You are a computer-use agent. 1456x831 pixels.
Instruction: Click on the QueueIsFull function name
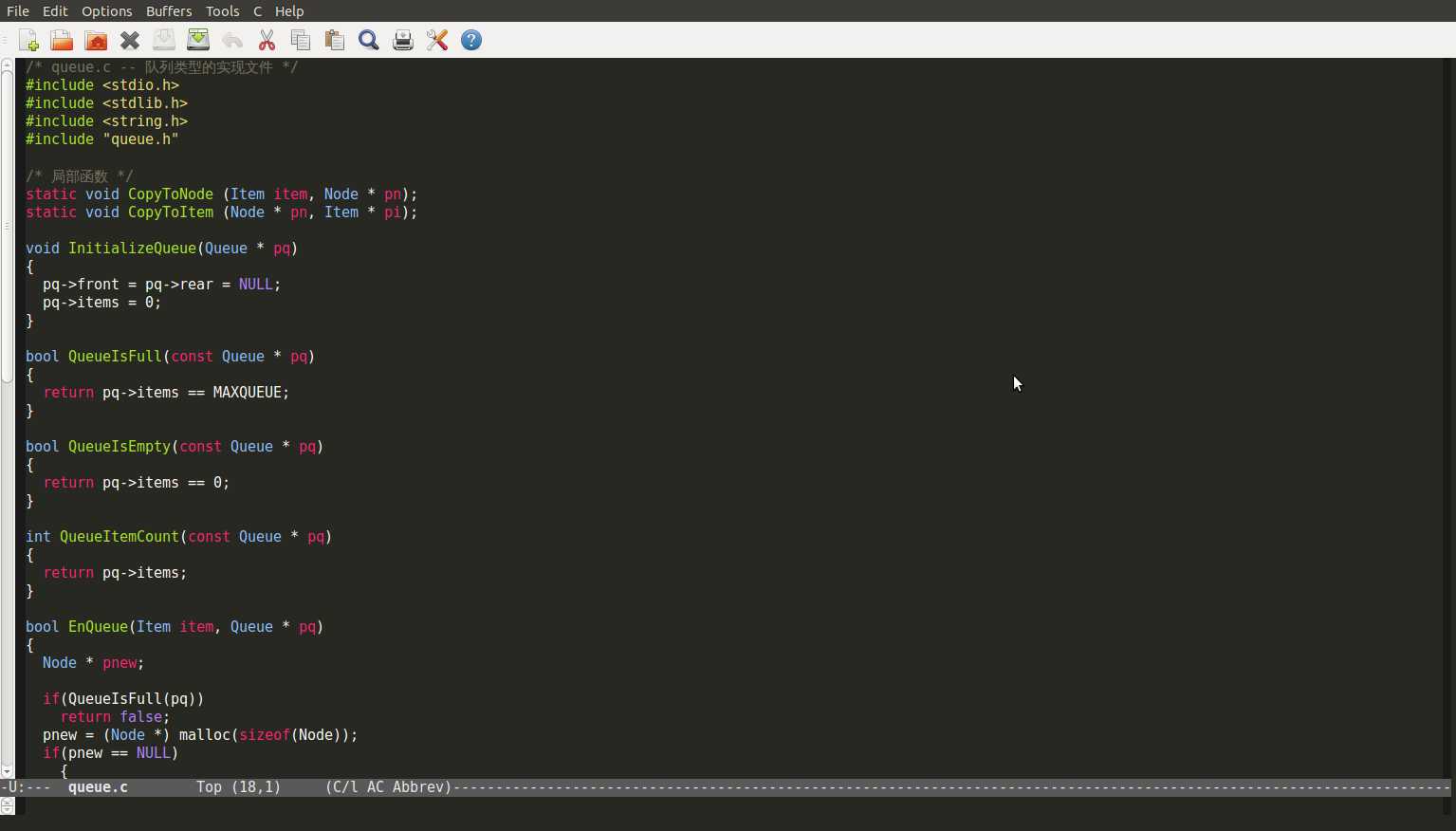115,357
